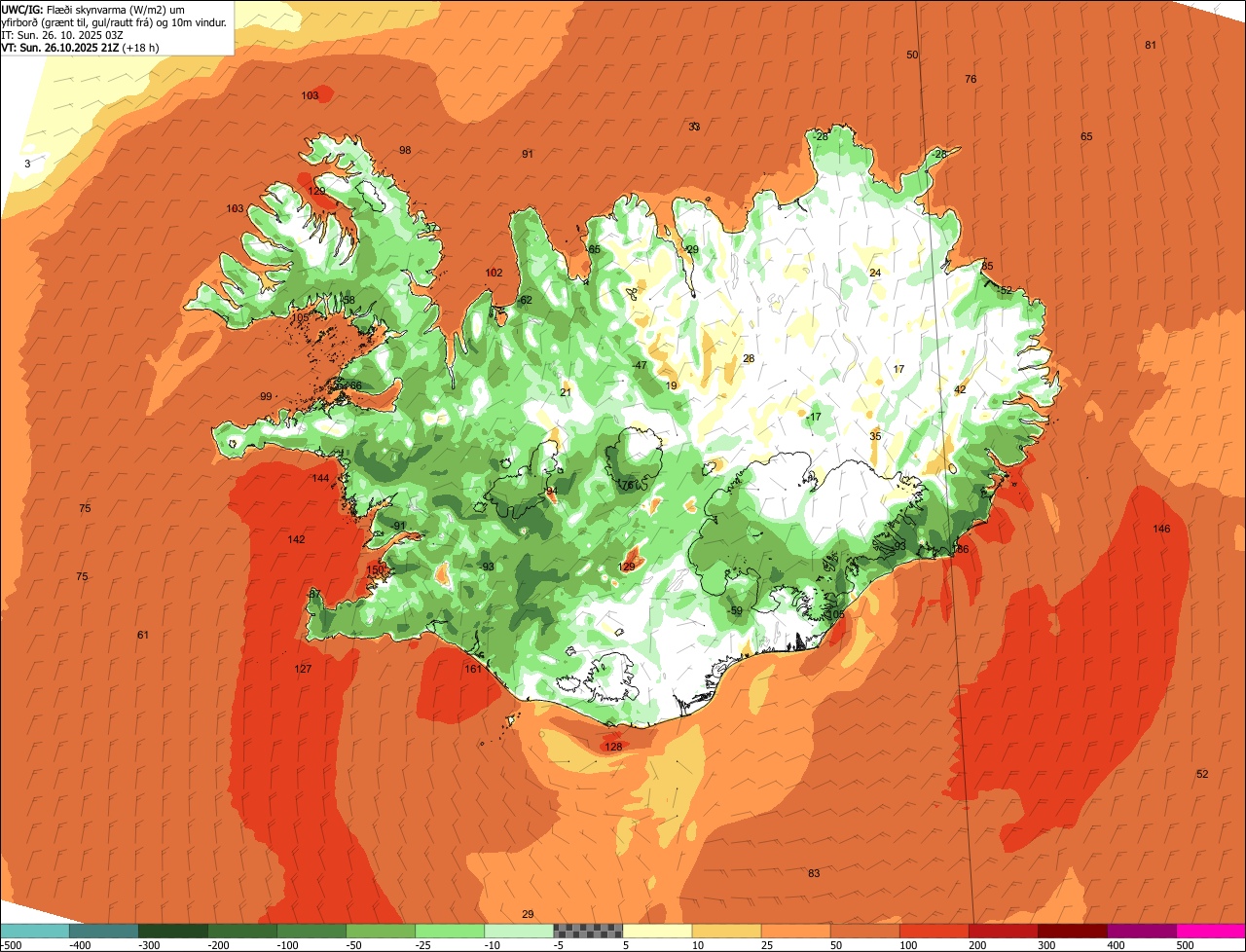The height and width of the screenshot is (952, 1246).
Task: Click the map value '21'
Action: click(565, 392)
